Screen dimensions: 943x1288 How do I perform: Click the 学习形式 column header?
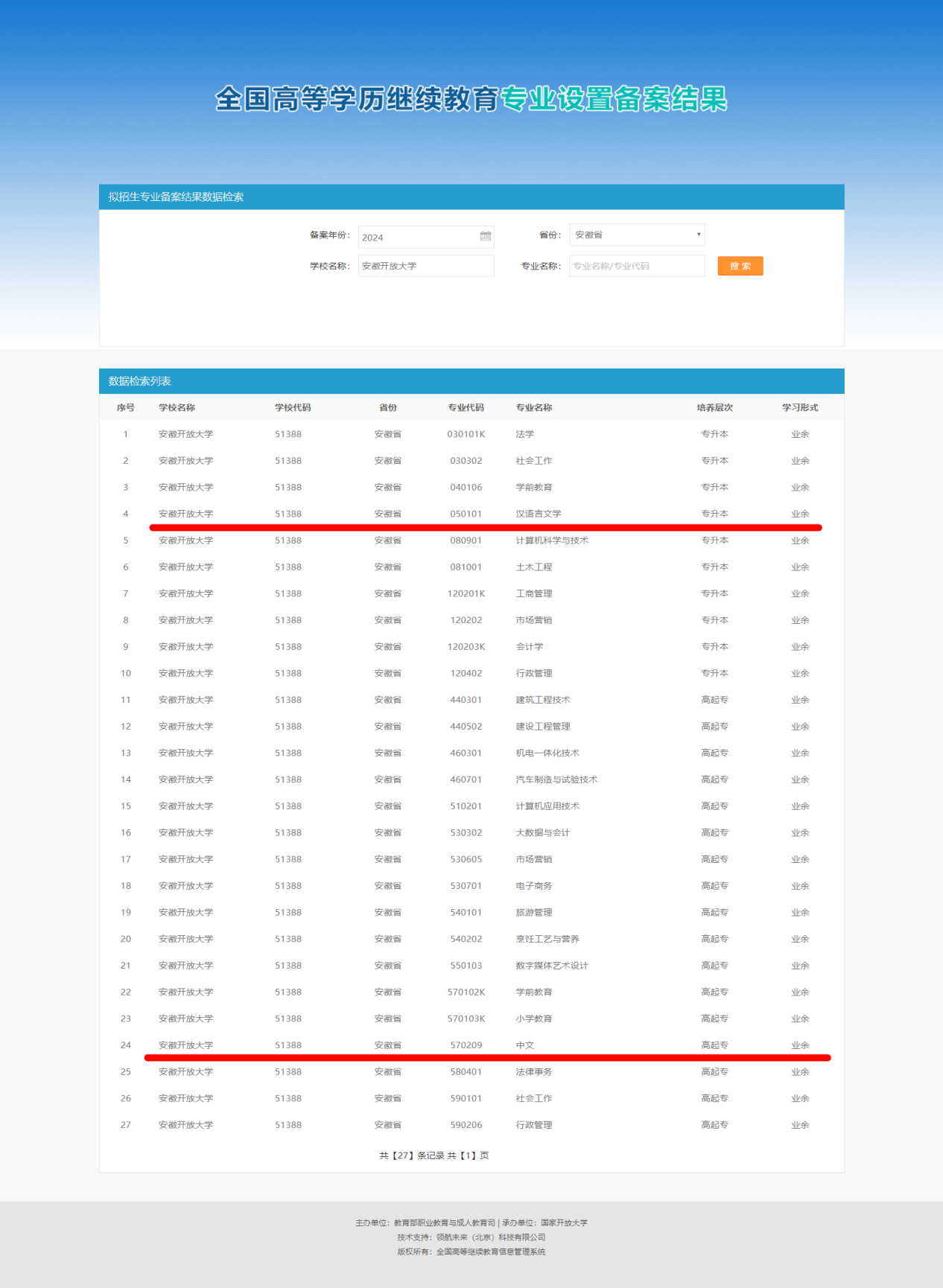pyautogui.click(x=799, y=407)
